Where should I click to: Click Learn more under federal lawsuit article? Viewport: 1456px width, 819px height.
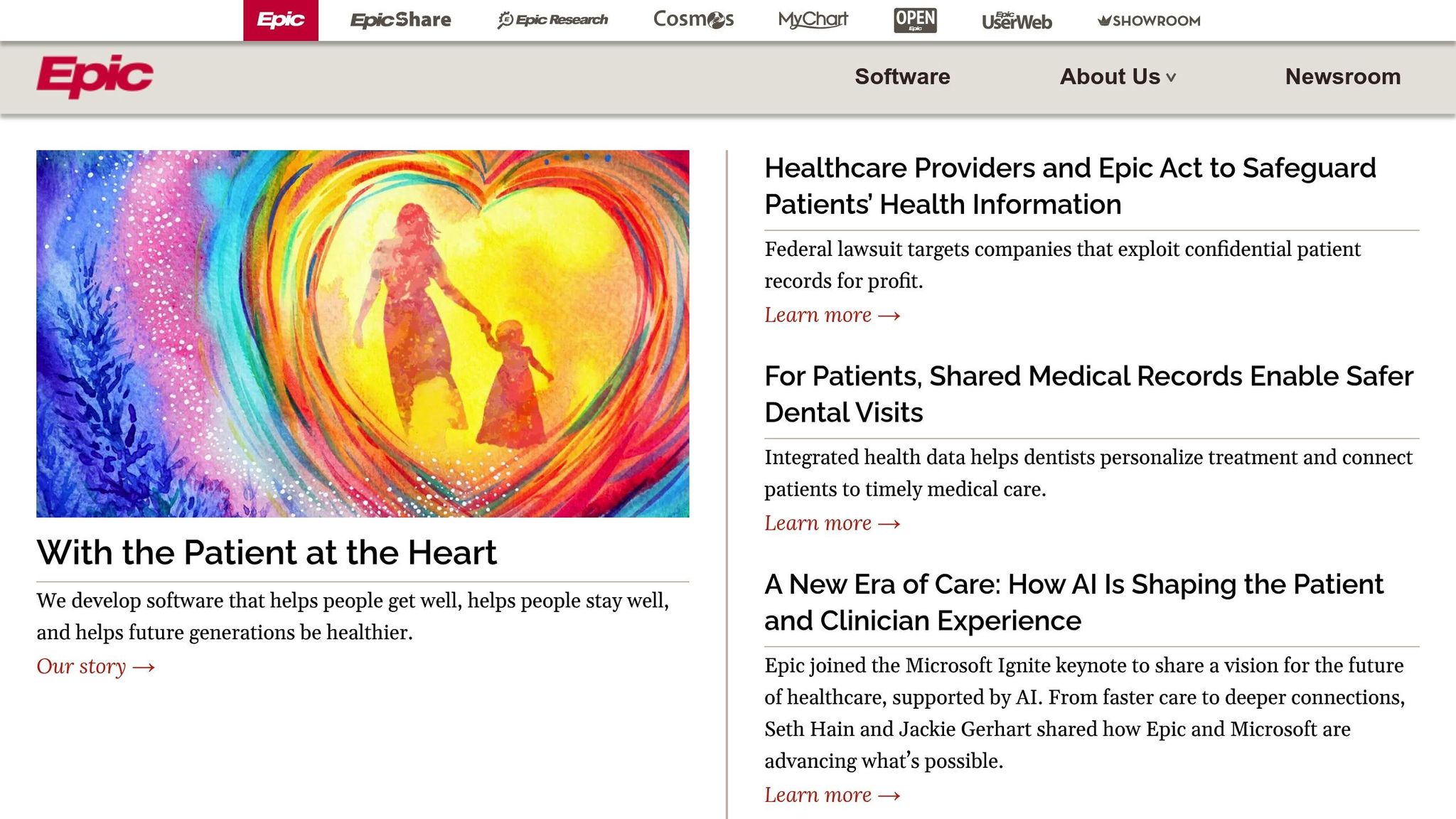coord(832,315)
